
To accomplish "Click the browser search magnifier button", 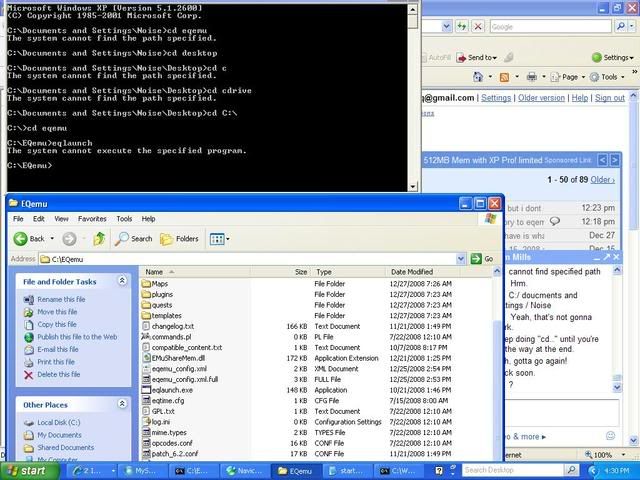I will pyautogui.click(x=620, y=27).
